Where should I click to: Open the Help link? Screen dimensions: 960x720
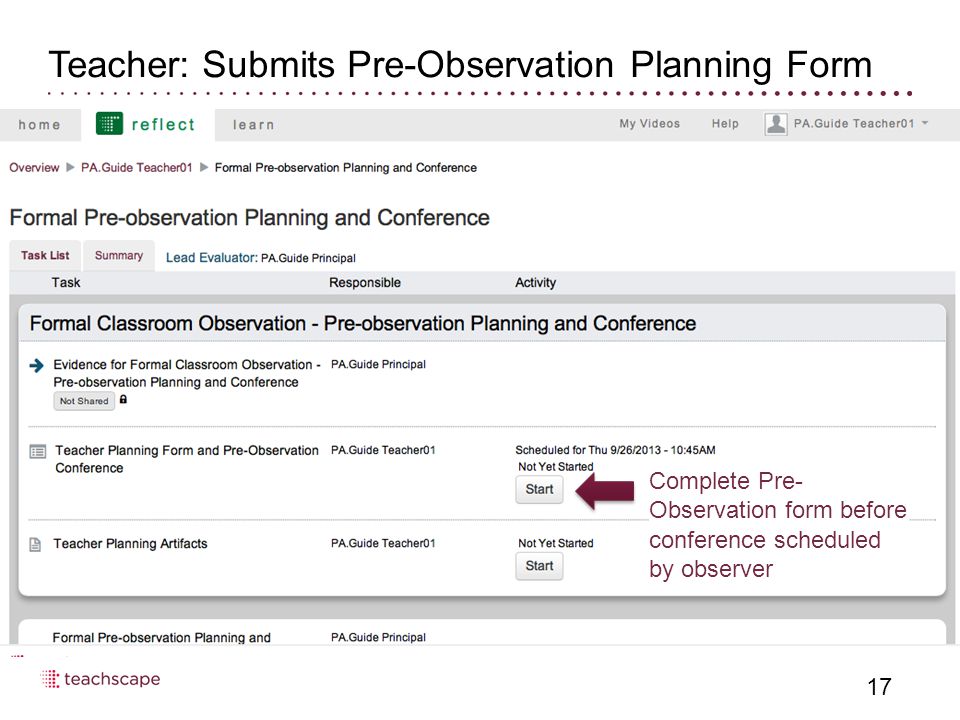[725, 124]
